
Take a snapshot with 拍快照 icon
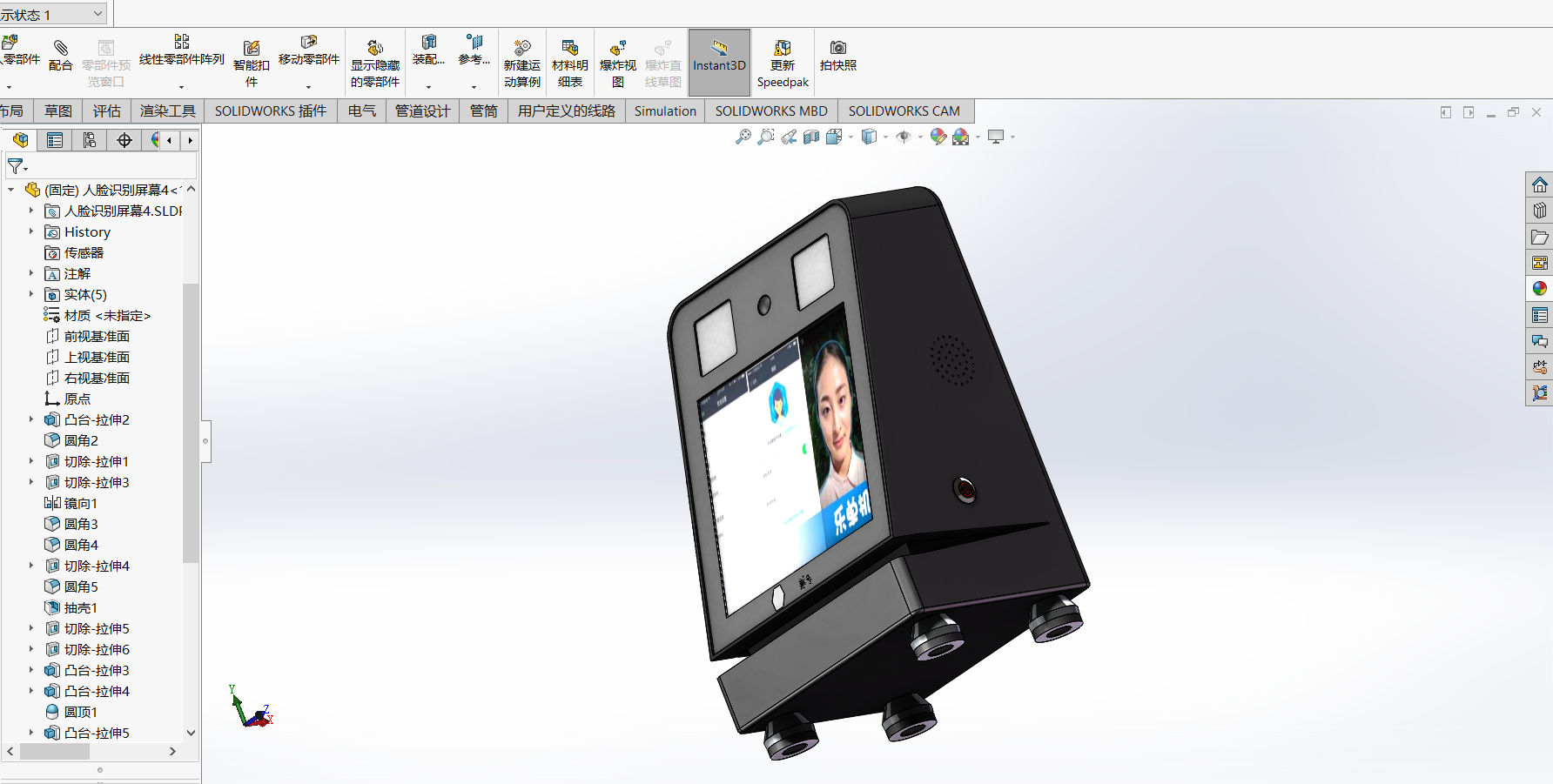pyautogui.click(x=837, y=56)
